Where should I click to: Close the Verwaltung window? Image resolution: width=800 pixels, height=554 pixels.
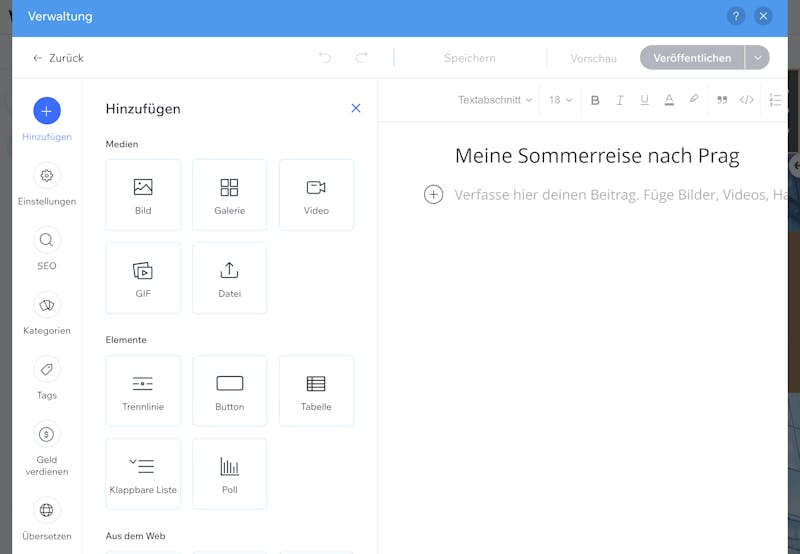coord(763,16)
